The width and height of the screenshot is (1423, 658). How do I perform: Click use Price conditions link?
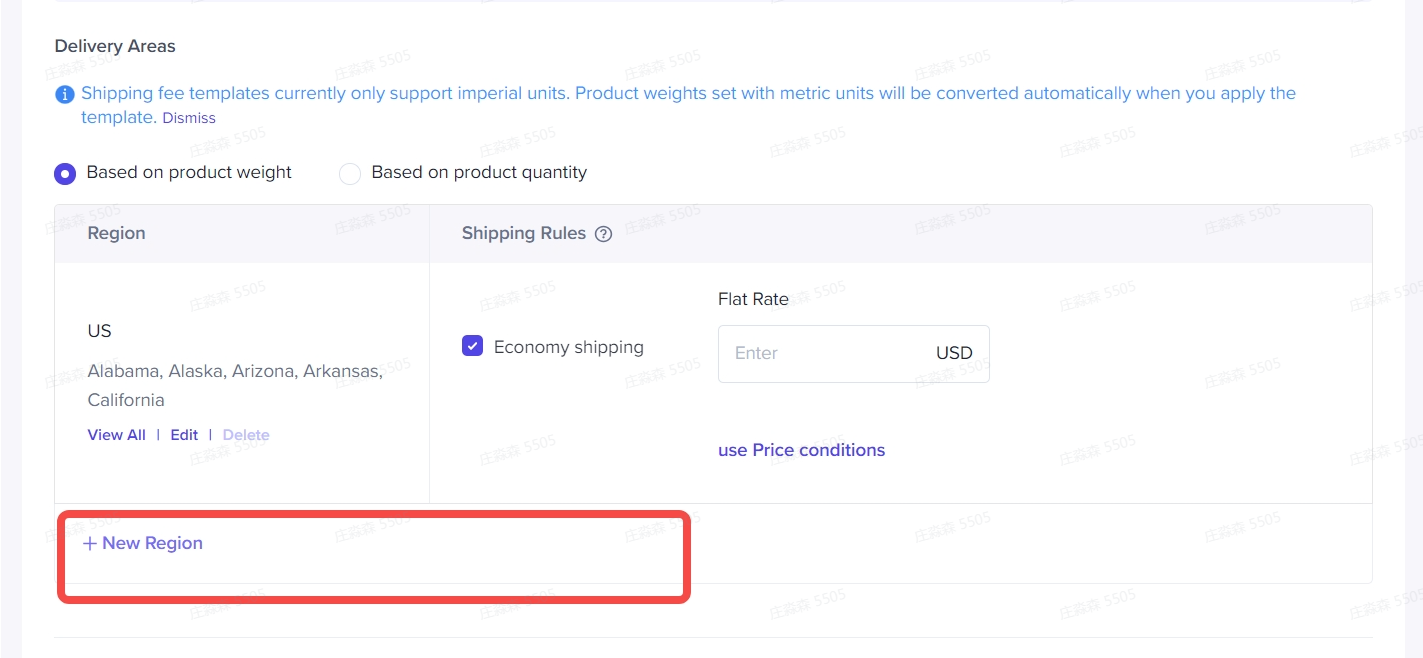coord(801,450)
